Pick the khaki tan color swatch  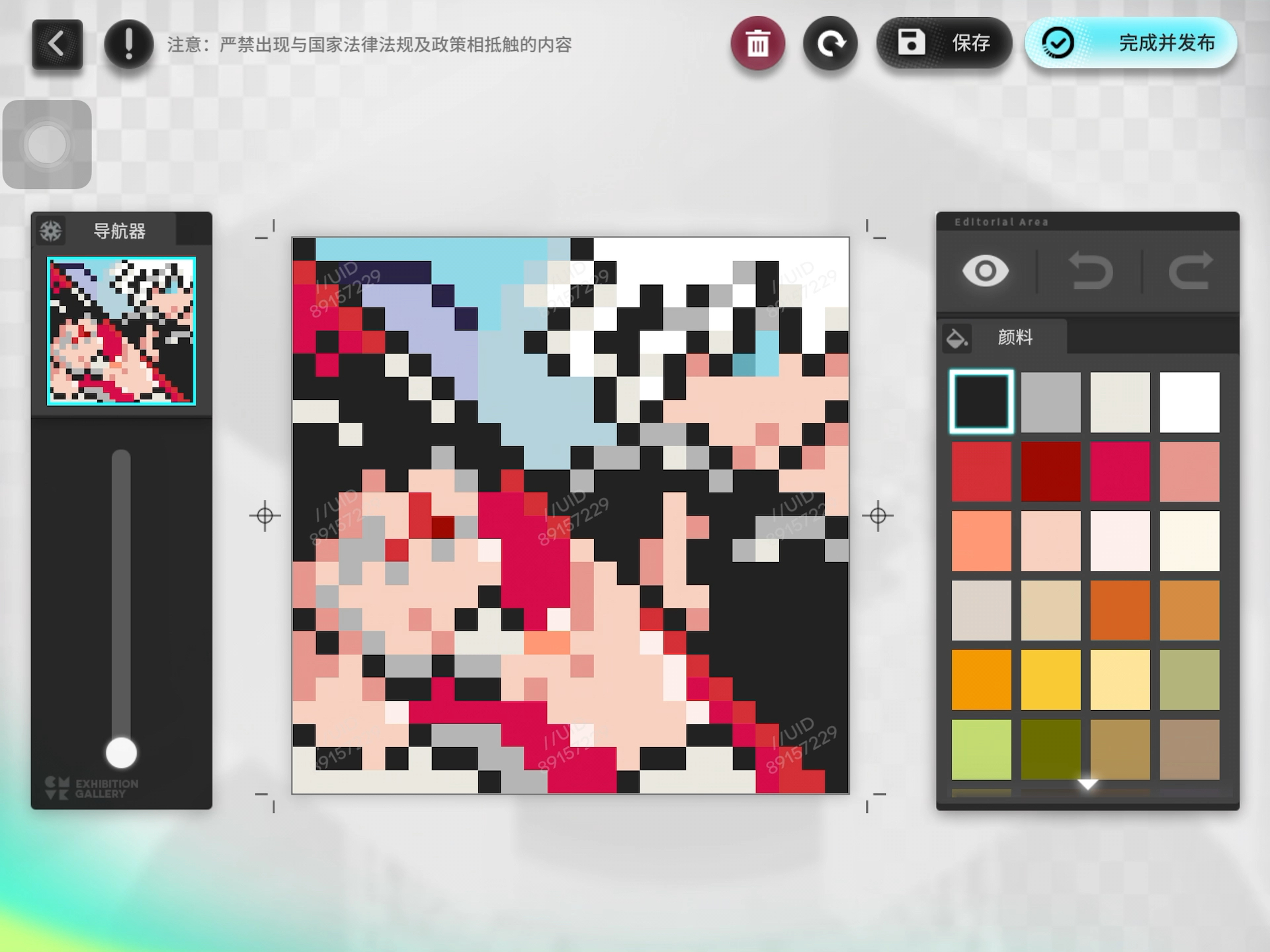(1121, 749)
